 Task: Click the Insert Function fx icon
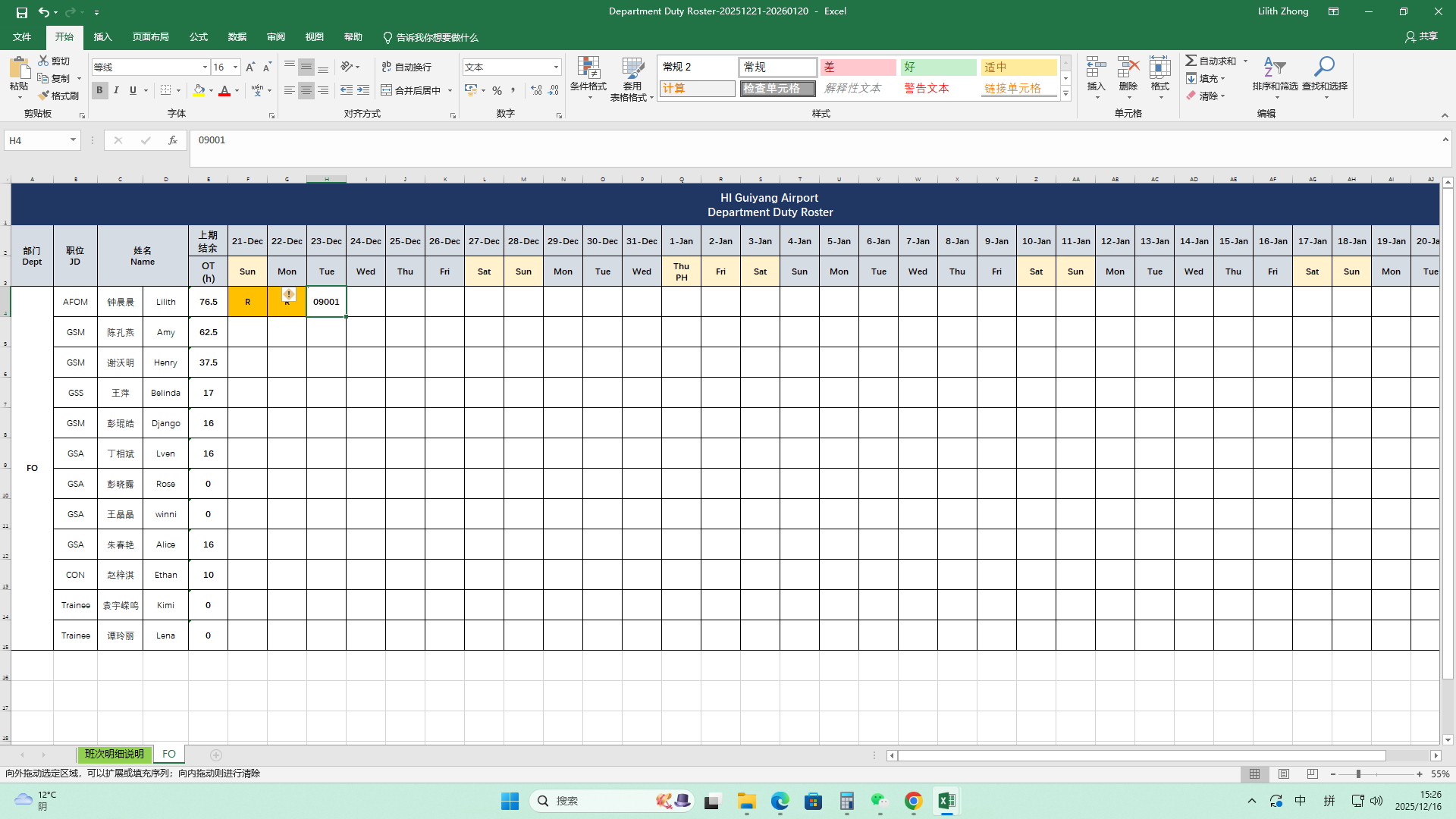(x=173, y=140)
